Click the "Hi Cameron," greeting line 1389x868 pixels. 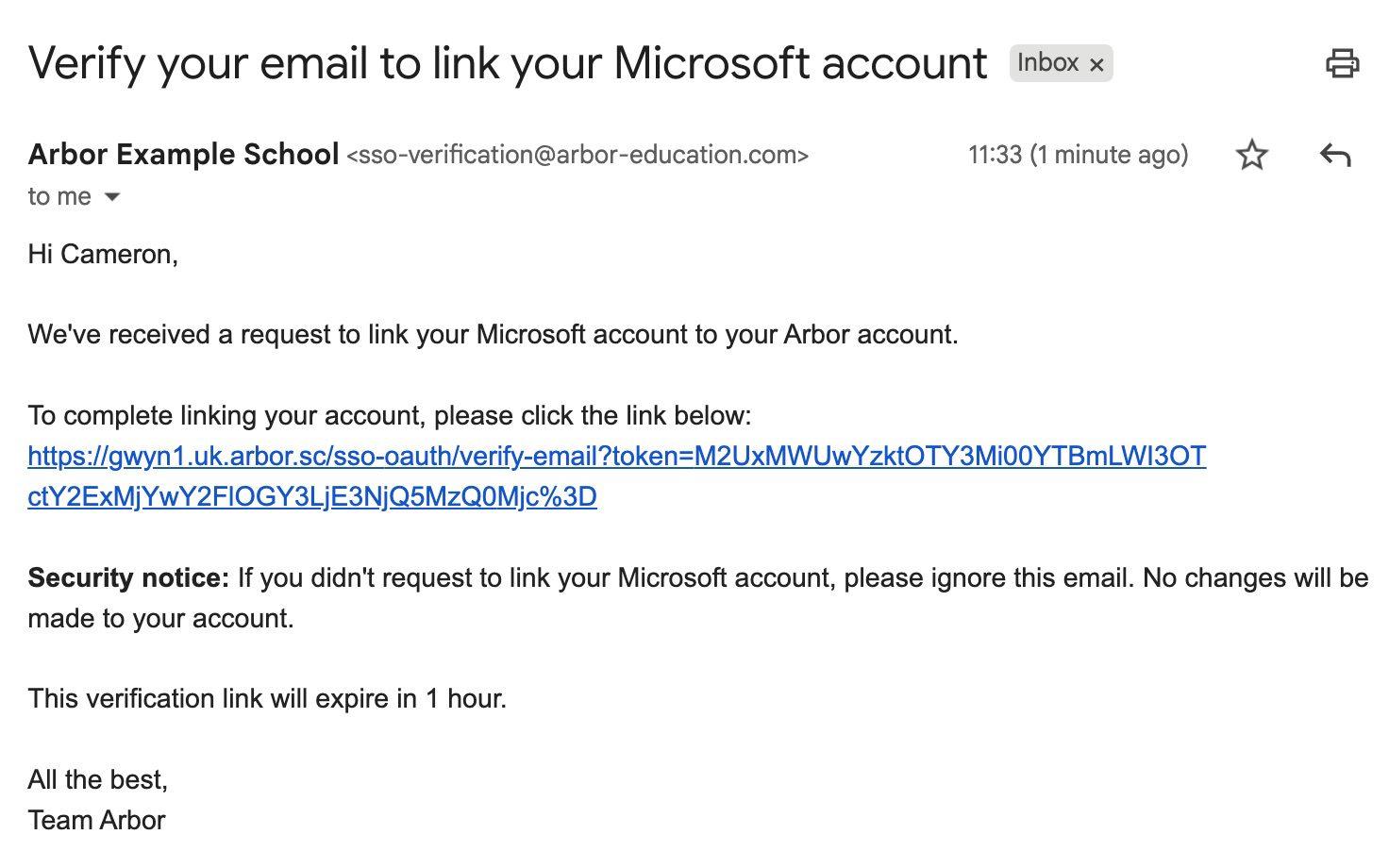click(x=103, y=254)
